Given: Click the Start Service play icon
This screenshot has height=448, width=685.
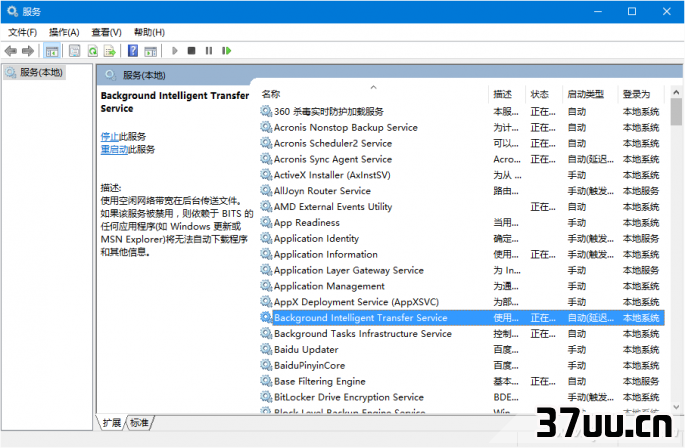Looking at the screenshot, I should coord(175,51).
